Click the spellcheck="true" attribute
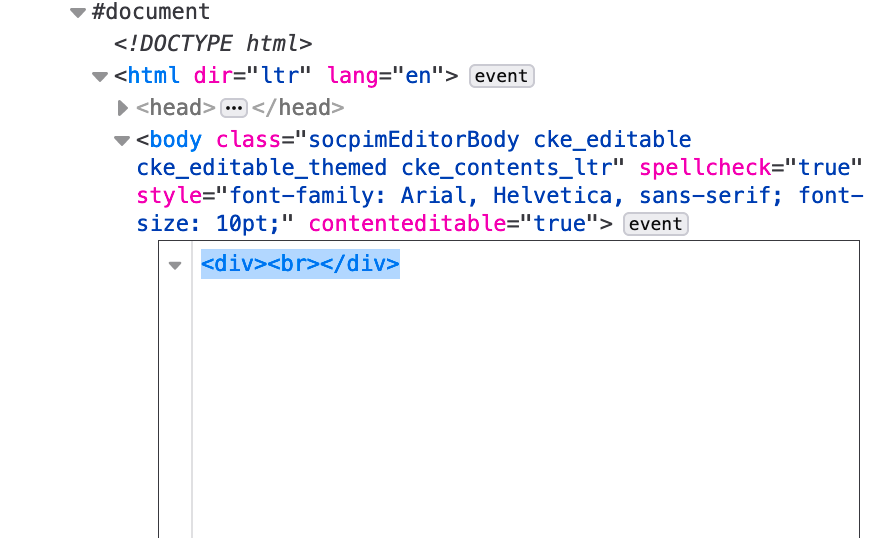The image size is (870, 538). click(x=751, y=168)
